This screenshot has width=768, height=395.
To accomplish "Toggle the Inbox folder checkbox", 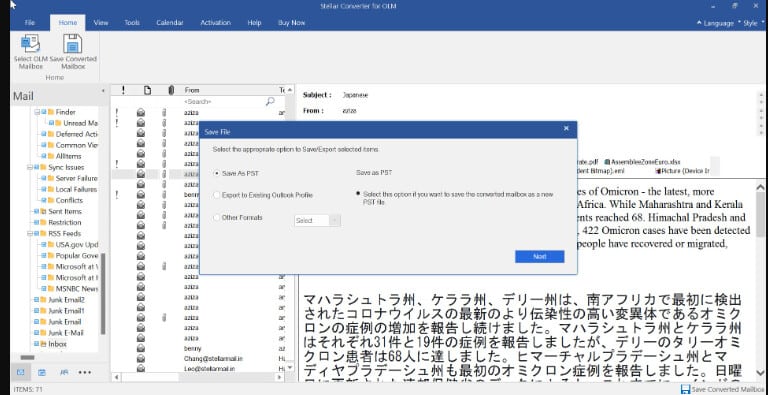I will 36,344.
